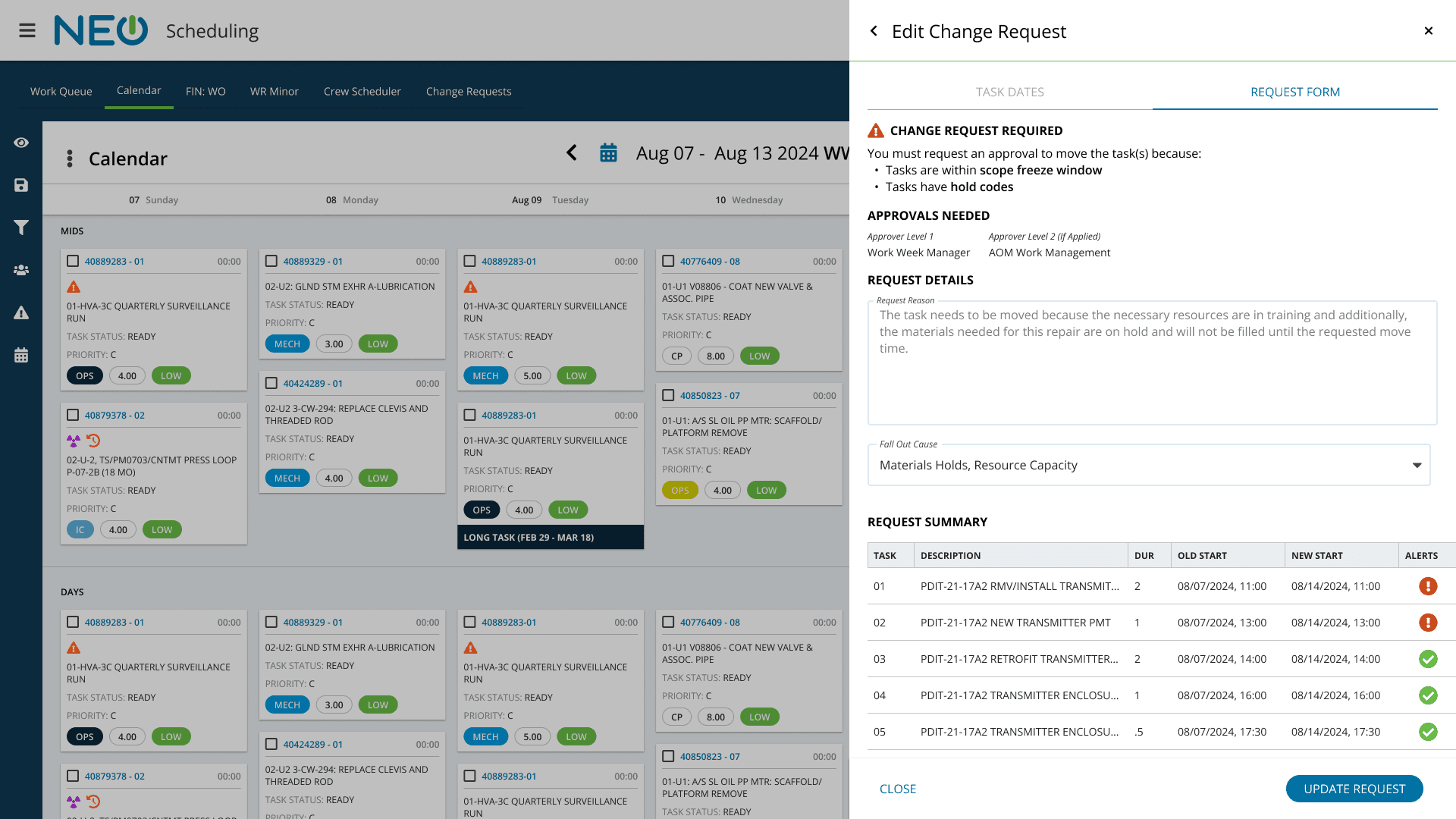Expand the Fall Out Cause dropdown

(1417, 465)
